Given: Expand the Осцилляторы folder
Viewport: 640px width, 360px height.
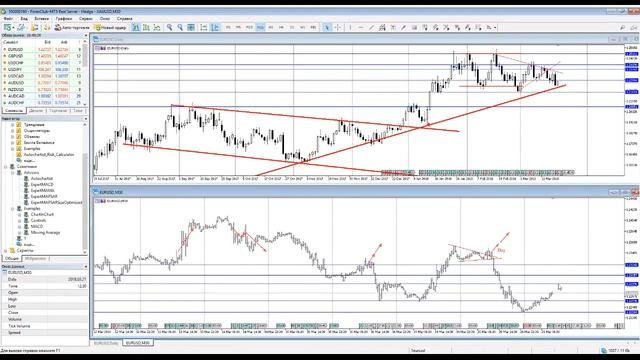Looking at the screenshot, I should [x=13, y=131].
